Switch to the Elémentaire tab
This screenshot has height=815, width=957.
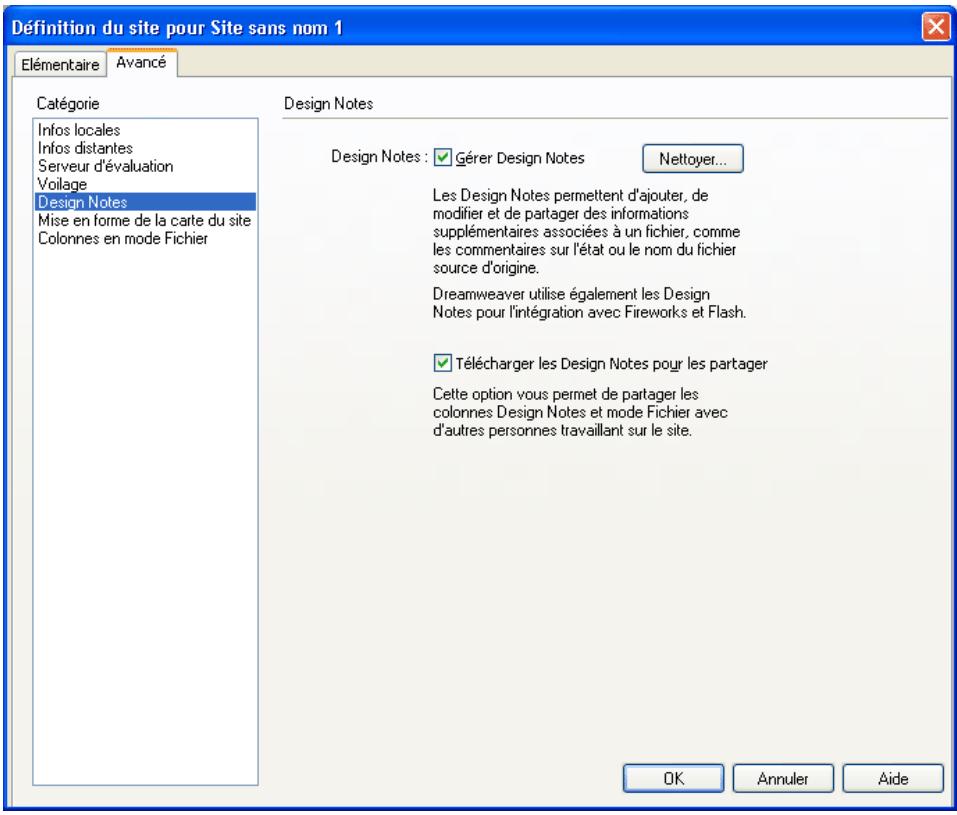click(60, 64)
